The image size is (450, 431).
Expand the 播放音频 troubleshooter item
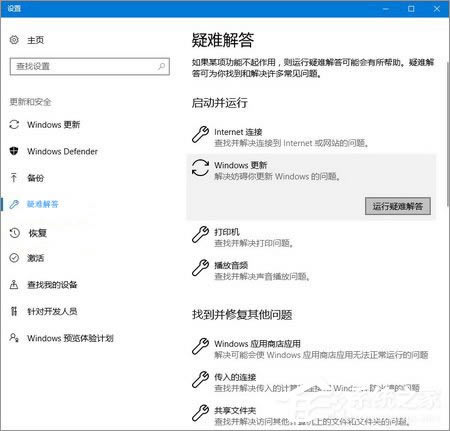[311, 271]
